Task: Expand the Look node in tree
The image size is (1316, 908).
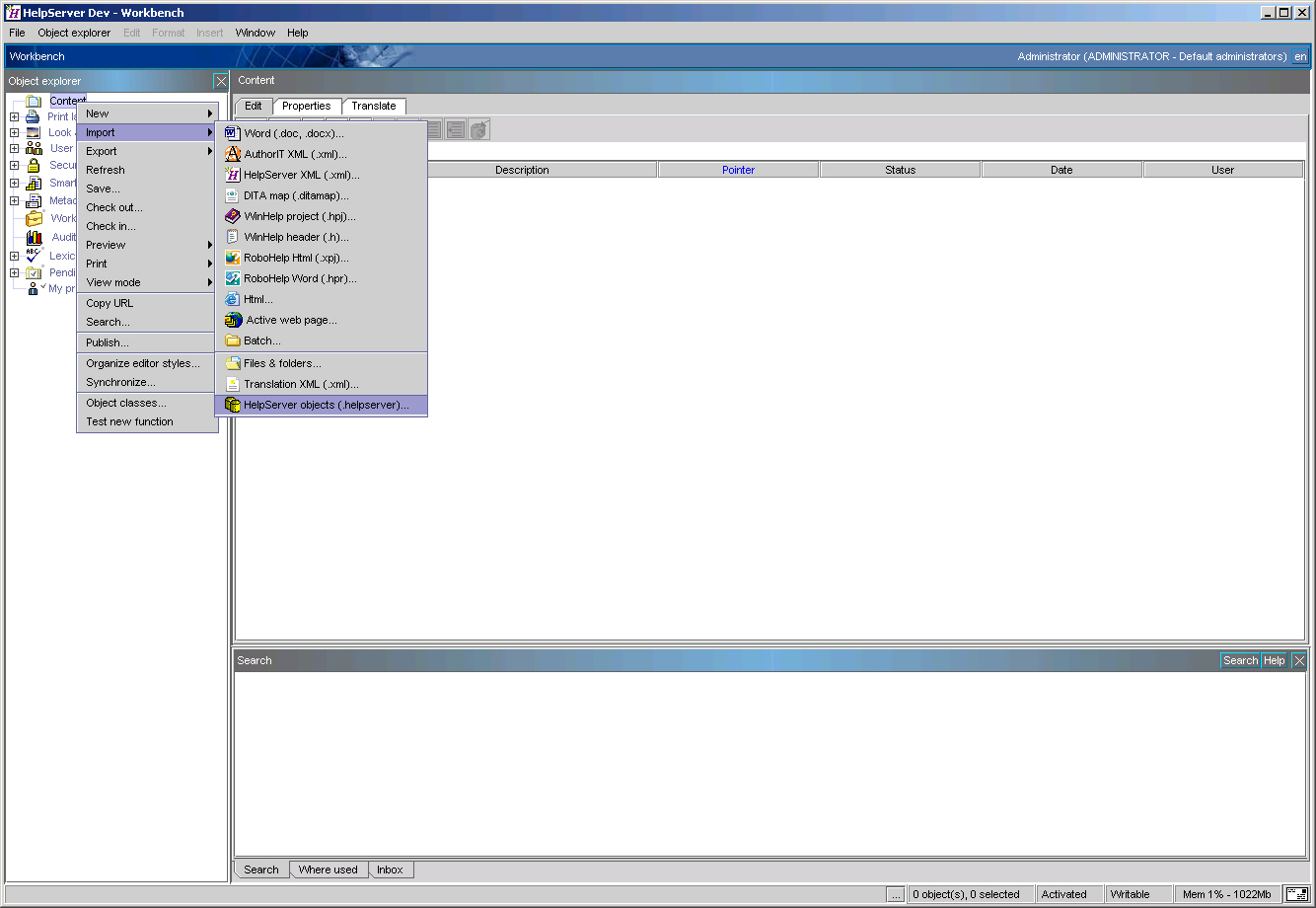Action: click(14, 132)
